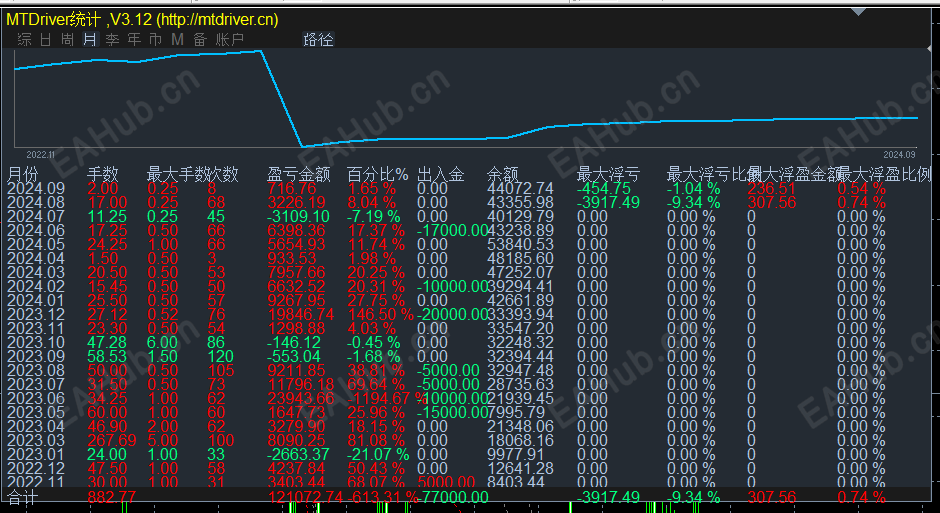The image size is (940, 513).
Task: Click balance 44072.74 in 2024.09 row
Action: 520,189
